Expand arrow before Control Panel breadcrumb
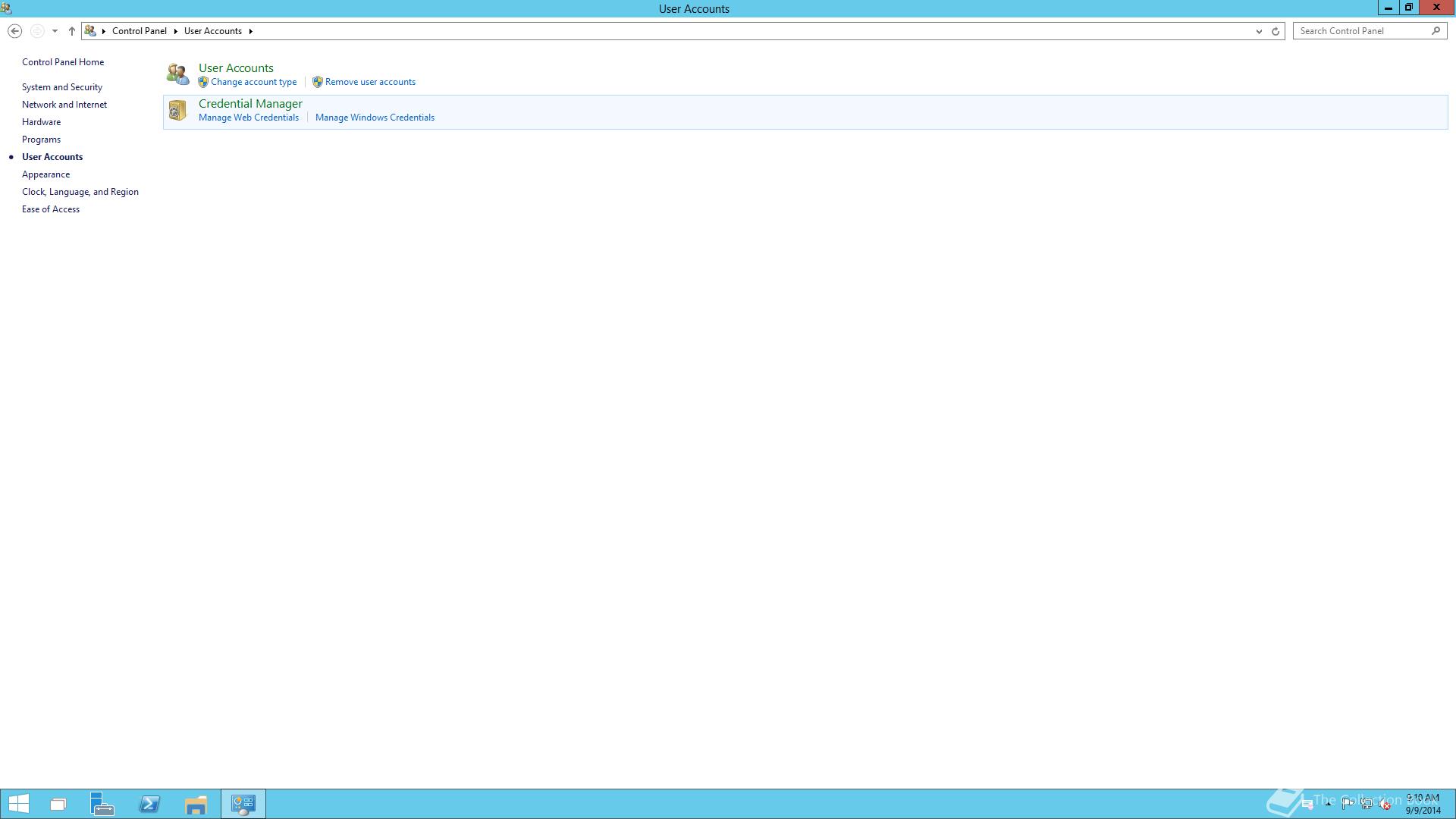The height and width of the screenshot is (819, 1456). pos(104,31)
